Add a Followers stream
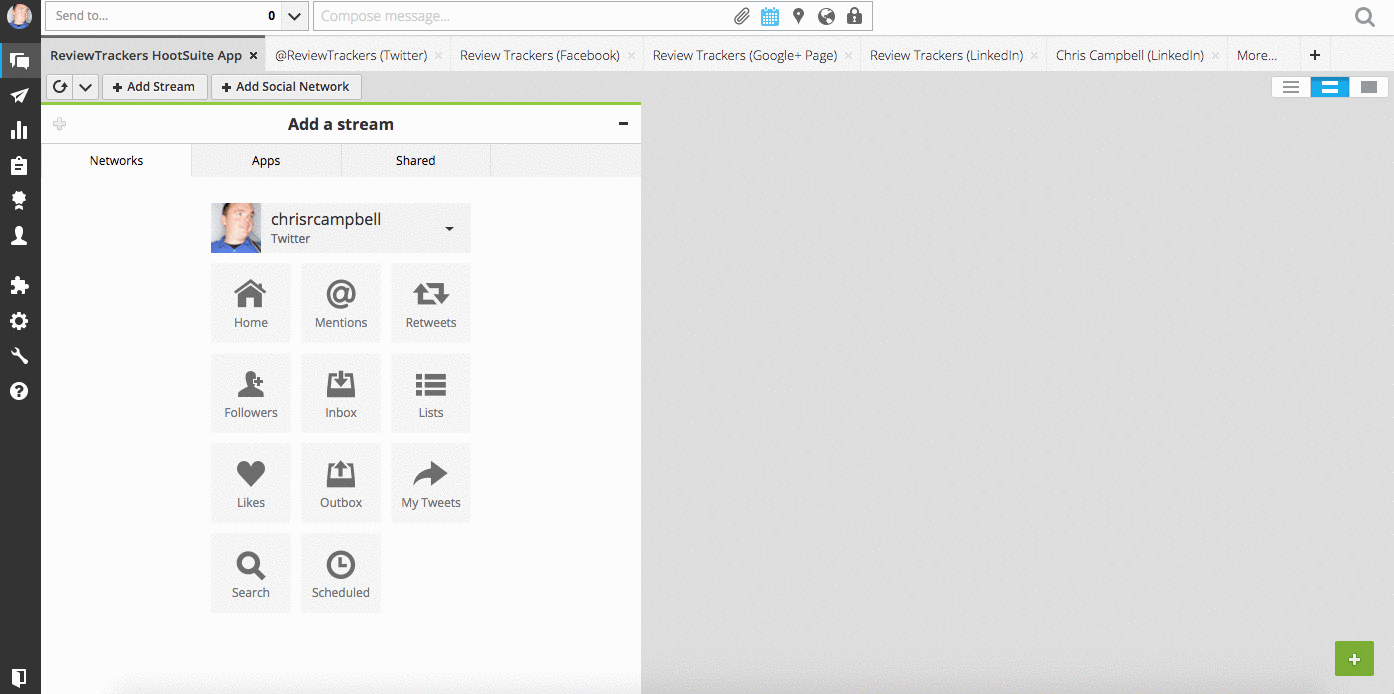Image resolution: width=1394 pixels, height=694 pixels. (251, 393)
